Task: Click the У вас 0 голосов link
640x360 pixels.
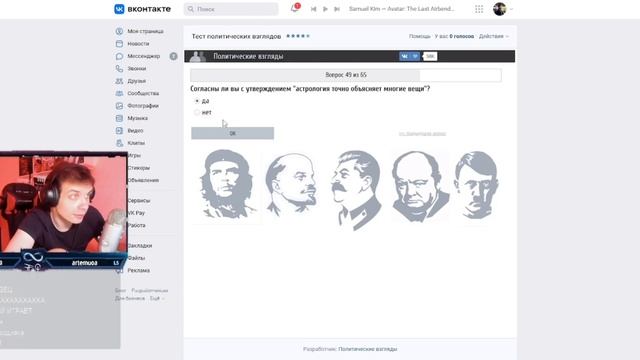Action: point(454,36)
